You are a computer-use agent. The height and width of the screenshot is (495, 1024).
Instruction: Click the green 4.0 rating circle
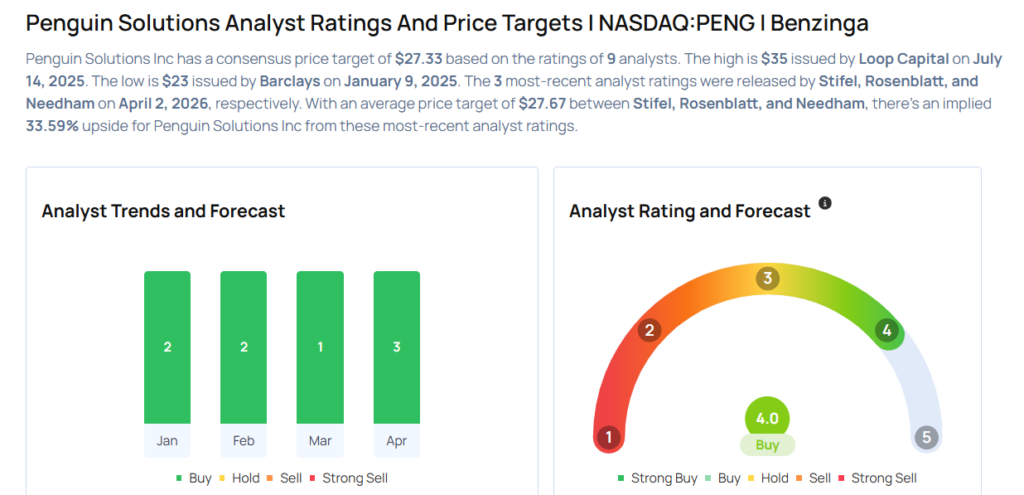point(767,417)
